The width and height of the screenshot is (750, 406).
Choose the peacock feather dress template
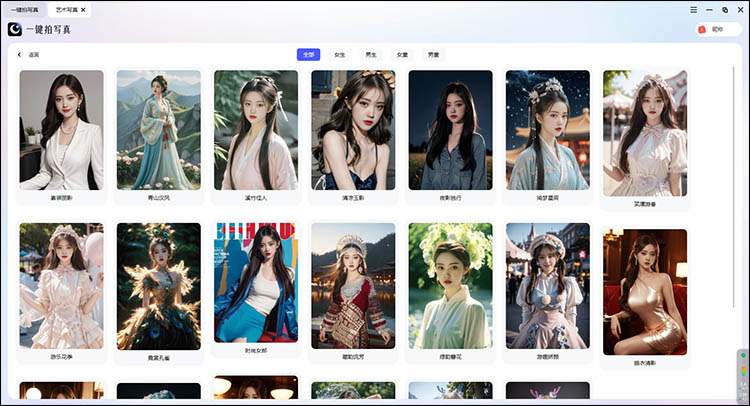click(158, 286)
